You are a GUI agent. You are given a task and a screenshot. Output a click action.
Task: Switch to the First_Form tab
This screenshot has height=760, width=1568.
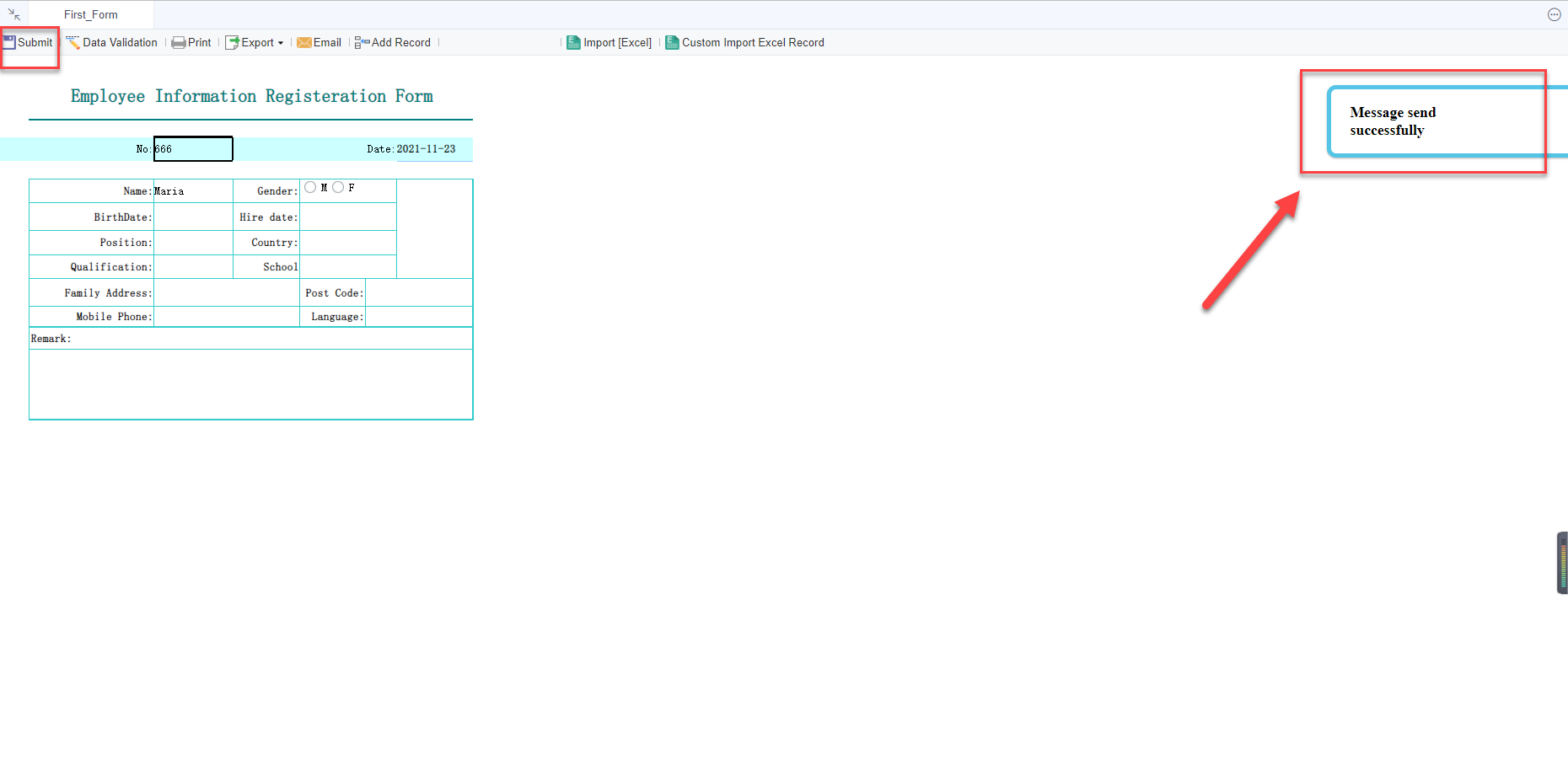click(91, 14)
